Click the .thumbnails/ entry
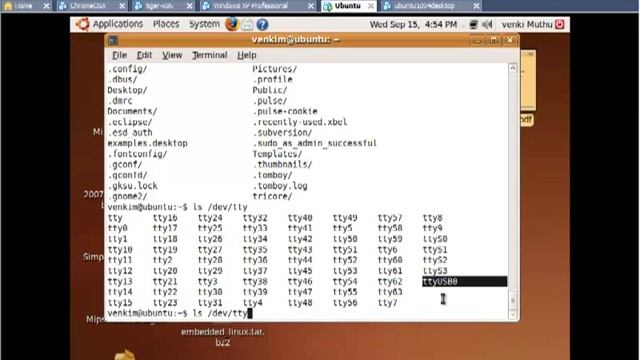The width and height of the screenshot is (640, 360). [282, 164]
